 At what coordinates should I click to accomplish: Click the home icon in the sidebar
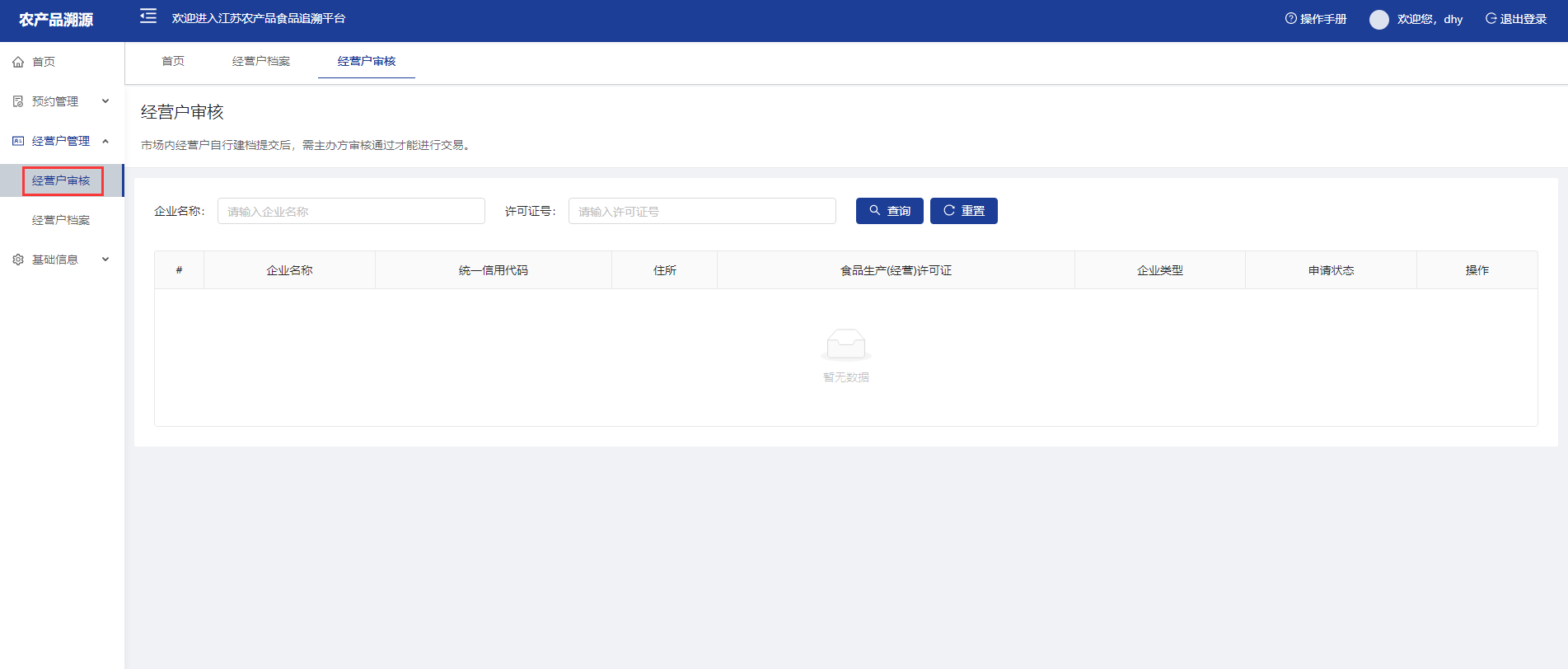pyautogui.click(x=18, y=62)
